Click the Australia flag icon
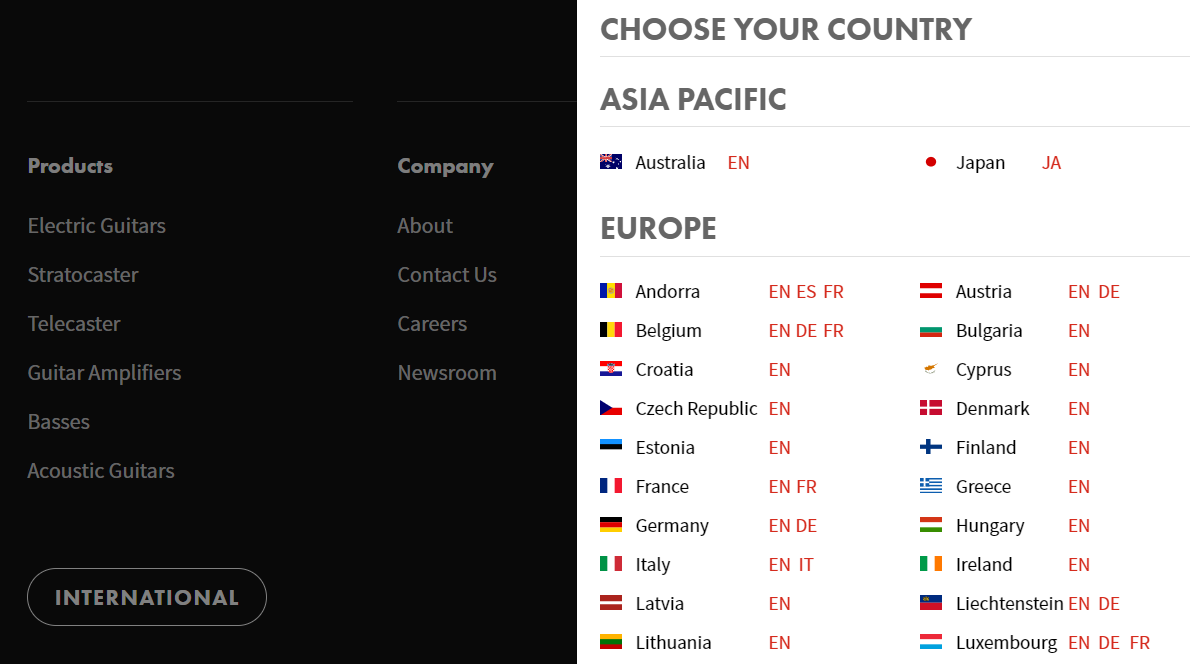 point(611,162)
